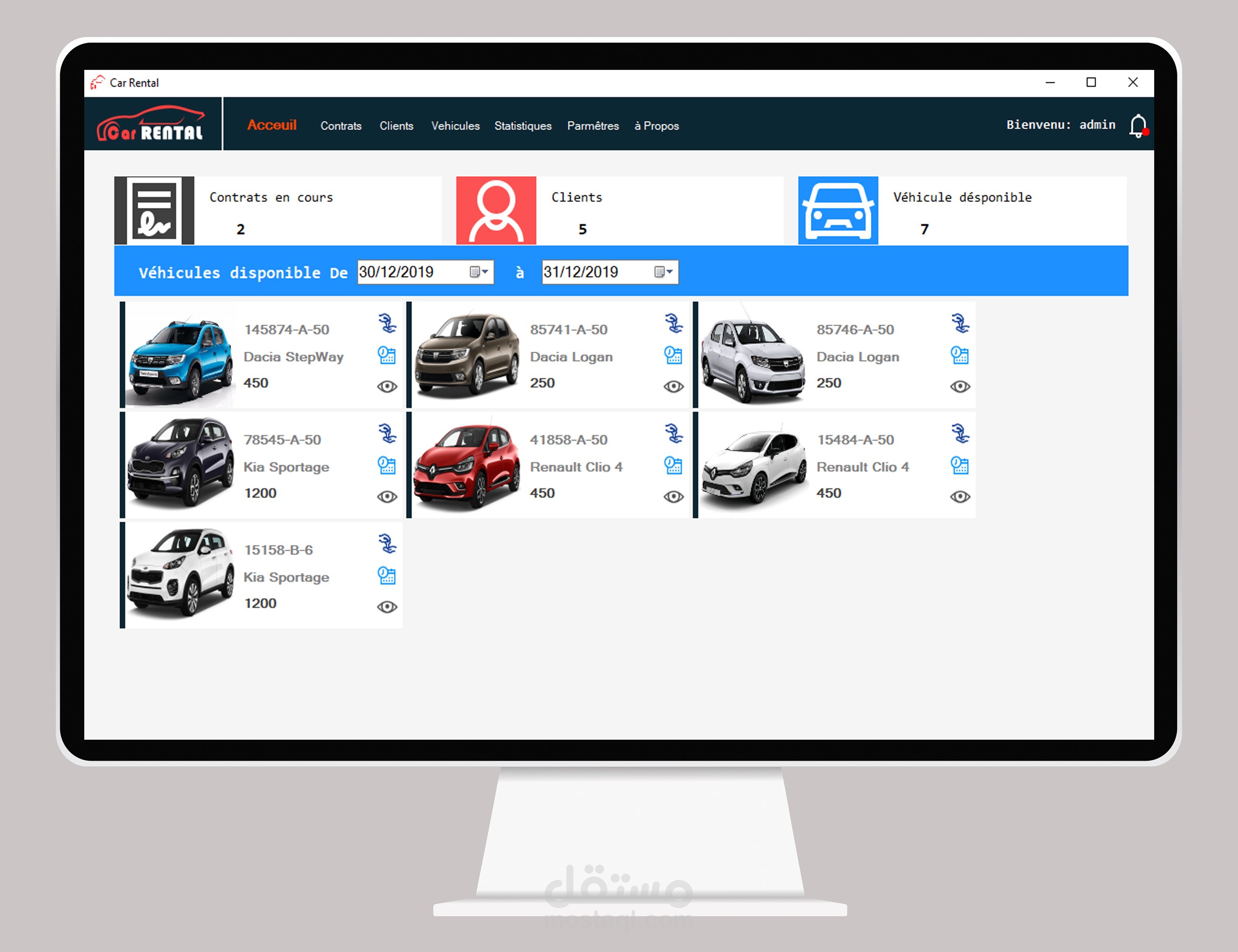Open the calendar icon for the 15158-B-6 Kia Sportage
1238x952 pixels.
387,576
